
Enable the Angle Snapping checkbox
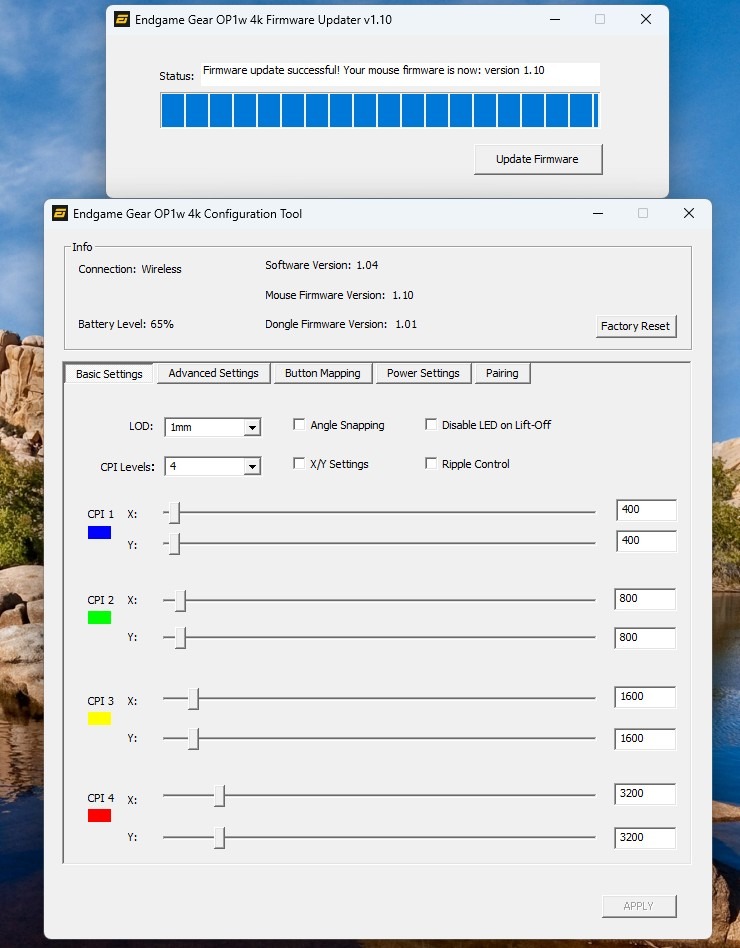299,424
